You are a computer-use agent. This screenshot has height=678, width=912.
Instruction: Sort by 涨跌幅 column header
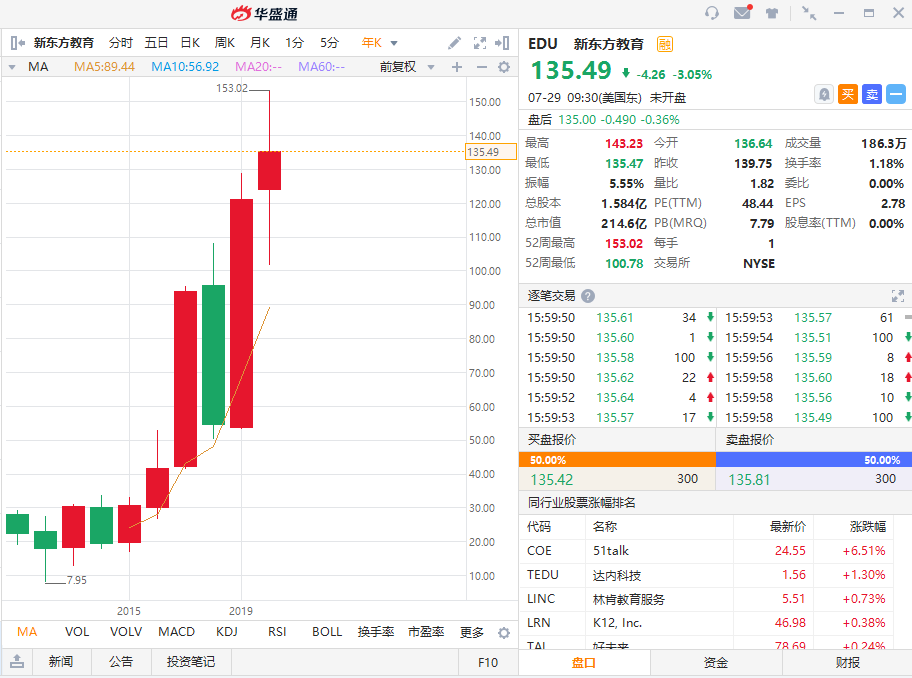[x=867, y=527]
